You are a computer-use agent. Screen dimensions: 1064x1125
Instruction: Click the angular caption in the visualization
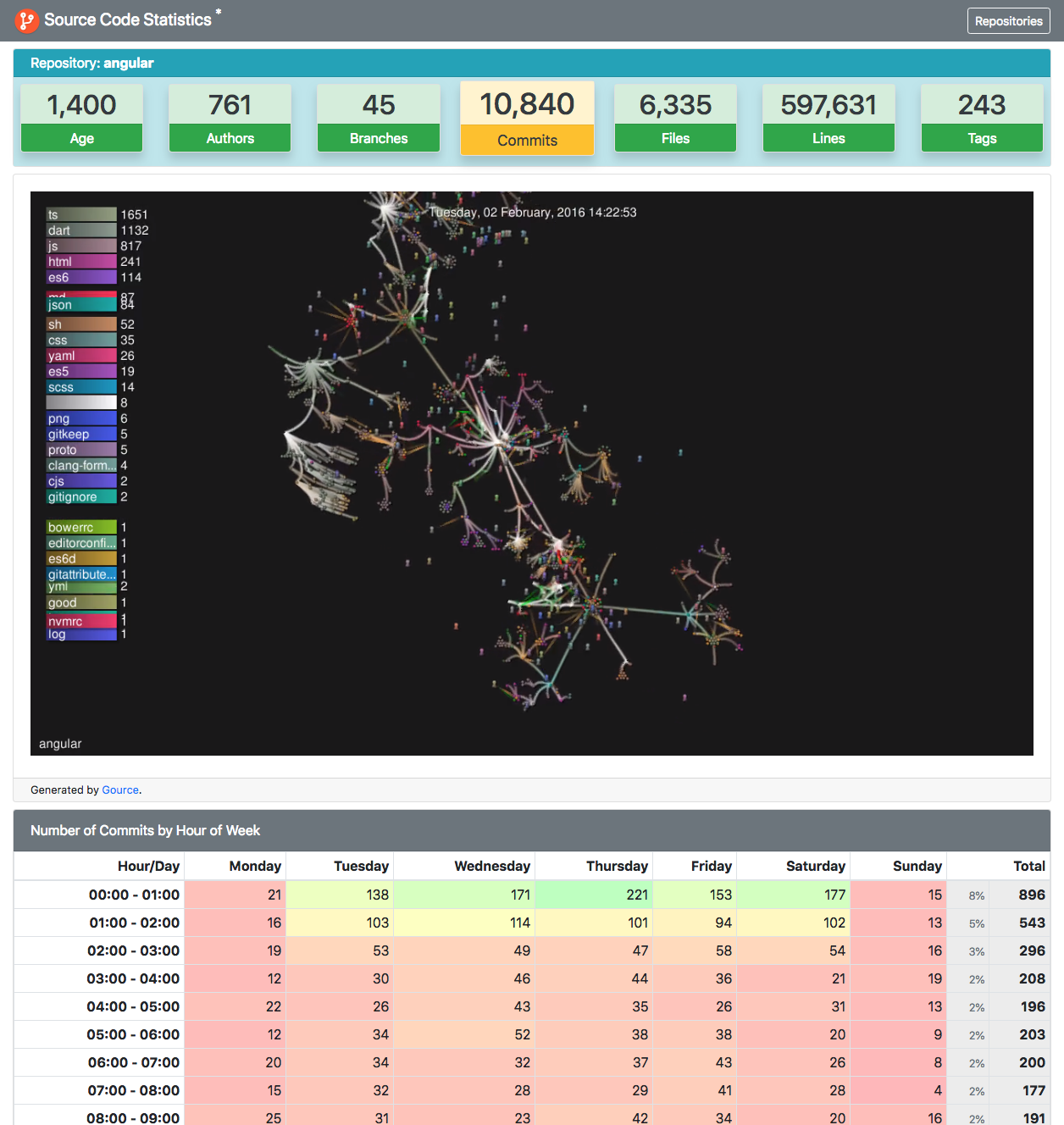click(x=60, y=744)
